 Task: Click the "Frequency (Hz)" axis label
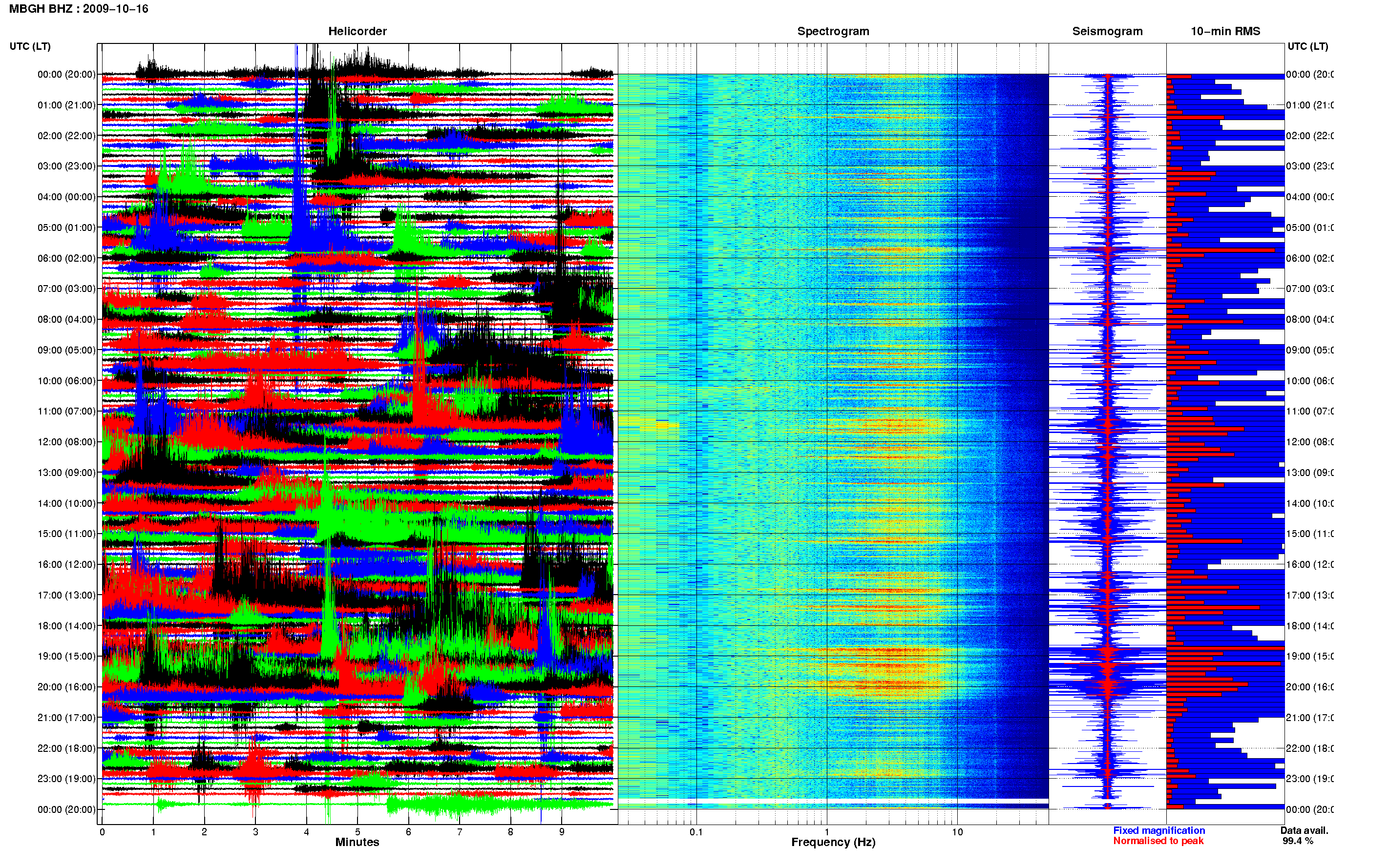(x=833, y=842)
